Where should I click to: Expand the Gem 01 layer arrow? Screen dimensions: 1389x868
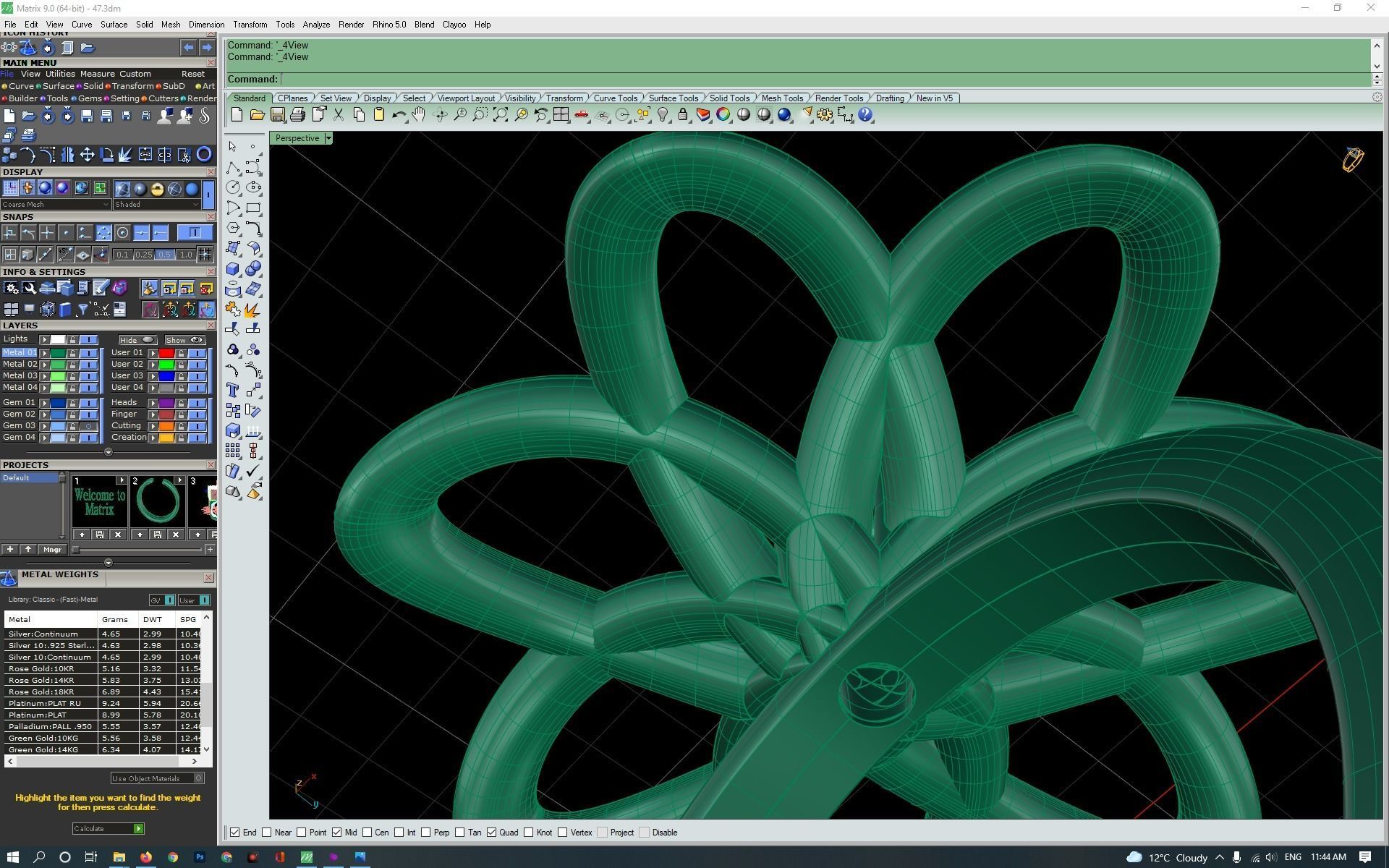click(x=45, y=403)
